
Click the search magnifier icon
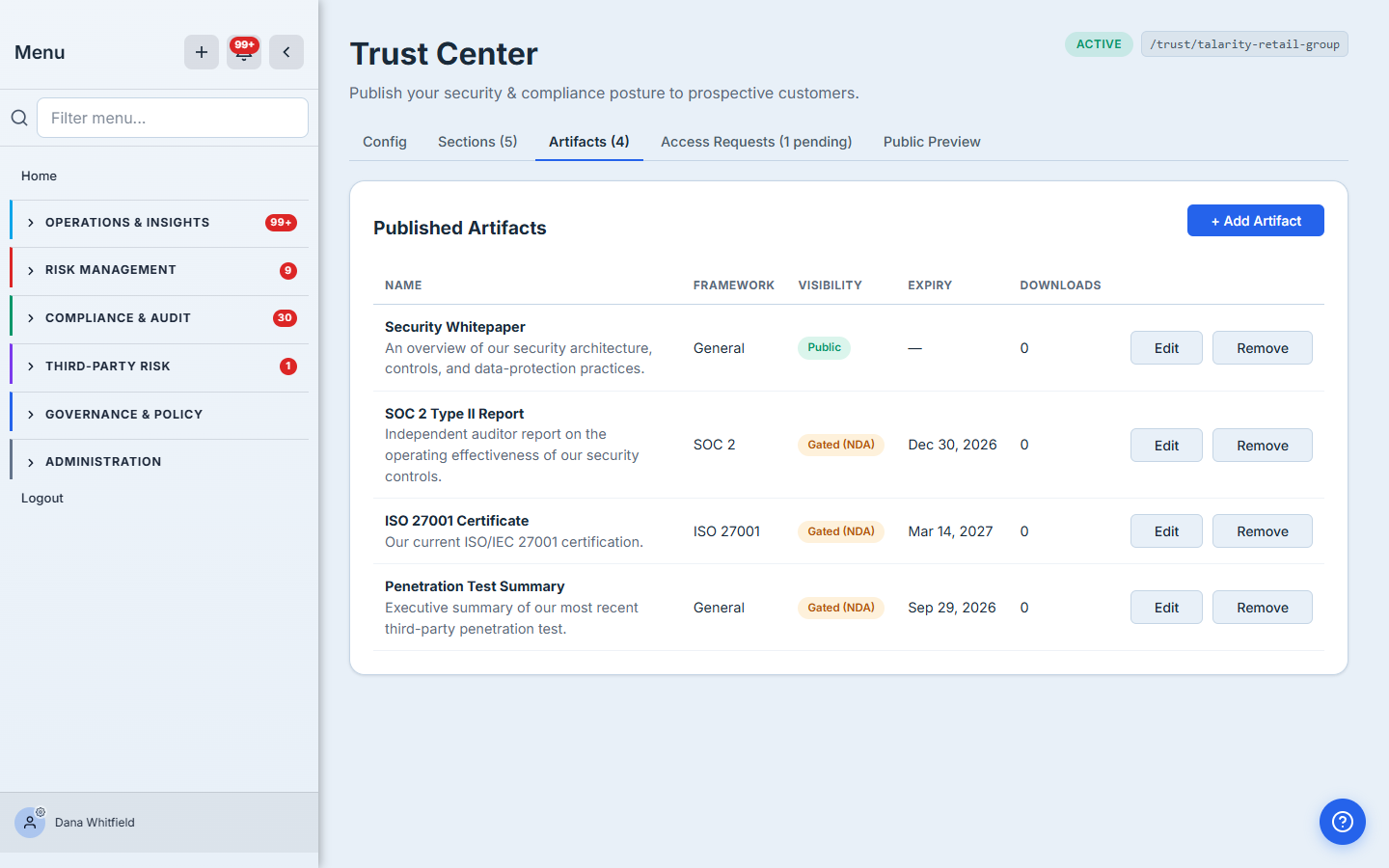point(19,118)
